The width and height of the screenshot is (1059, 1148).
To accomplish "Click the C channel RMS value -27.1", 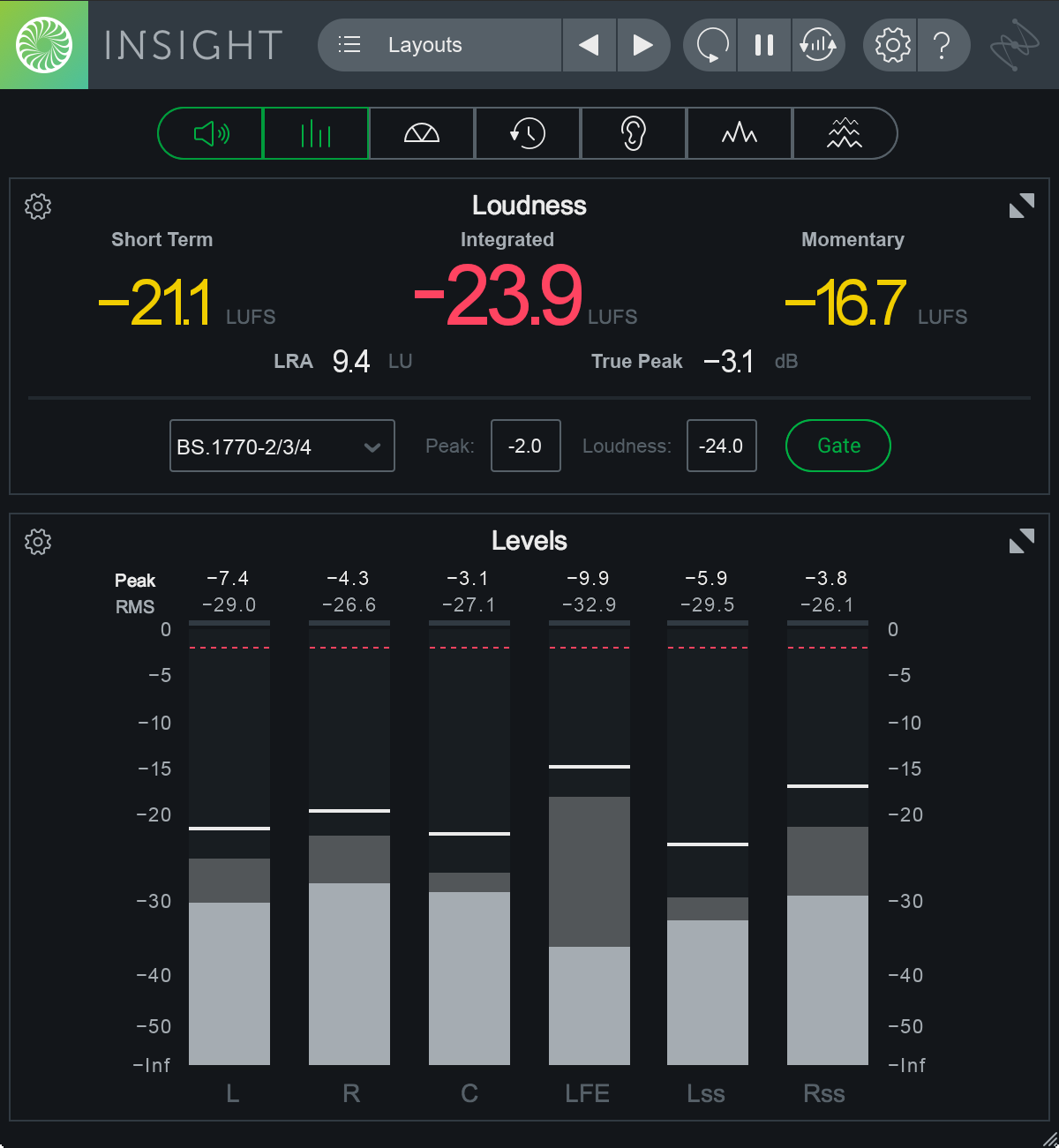I will [x=469, y=605].
